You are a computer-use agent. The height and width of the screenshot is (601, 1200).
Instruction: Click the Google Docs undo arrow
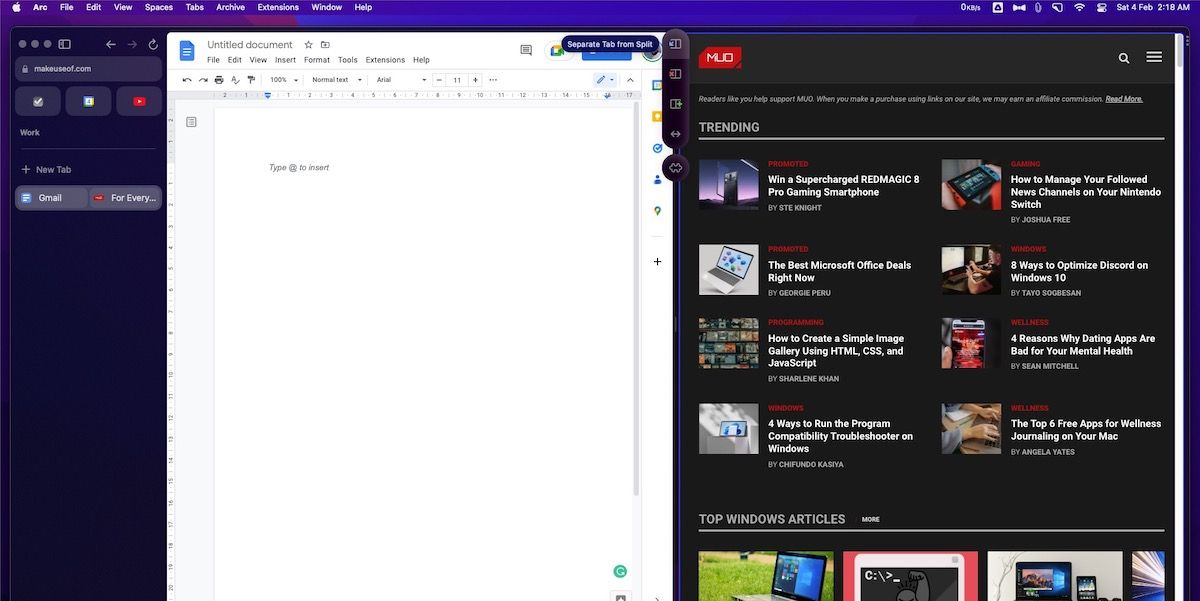click(187, 80)
